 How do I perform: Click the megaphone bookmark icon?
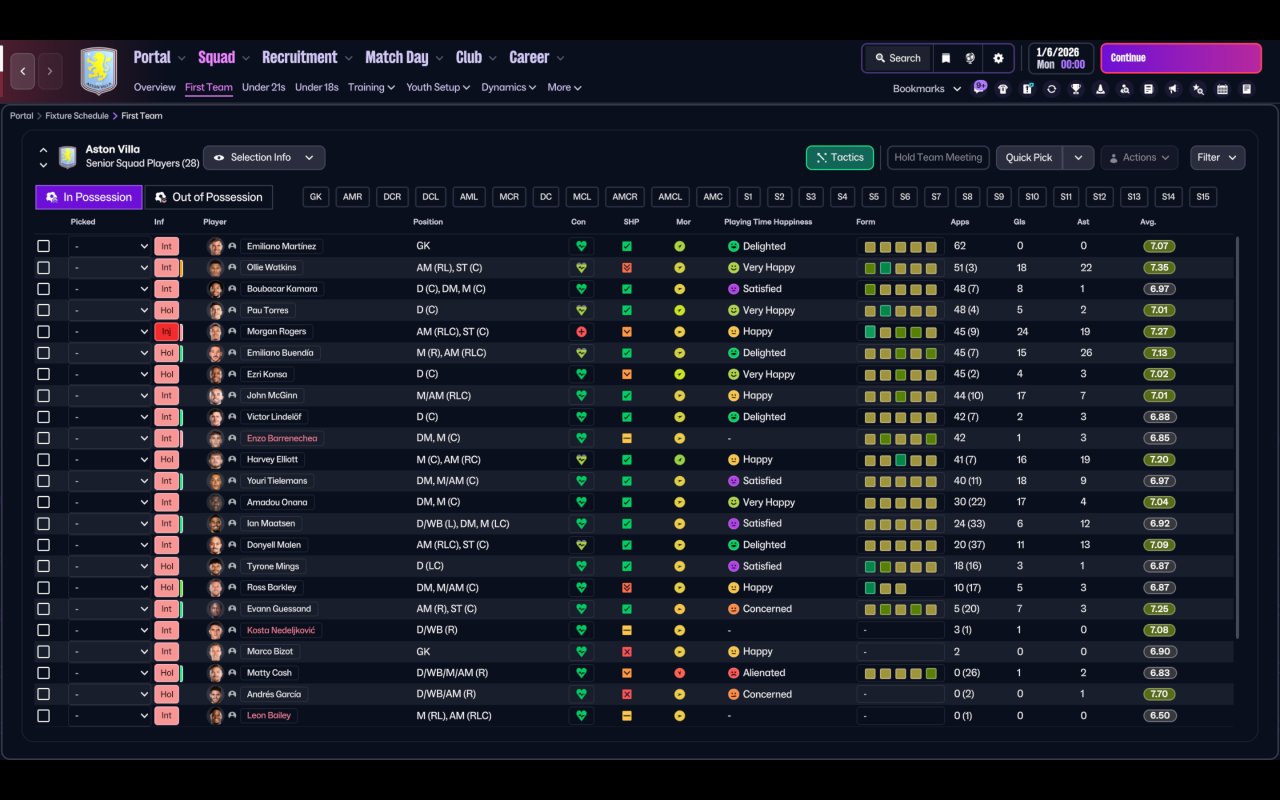(x=1173, y=89)
